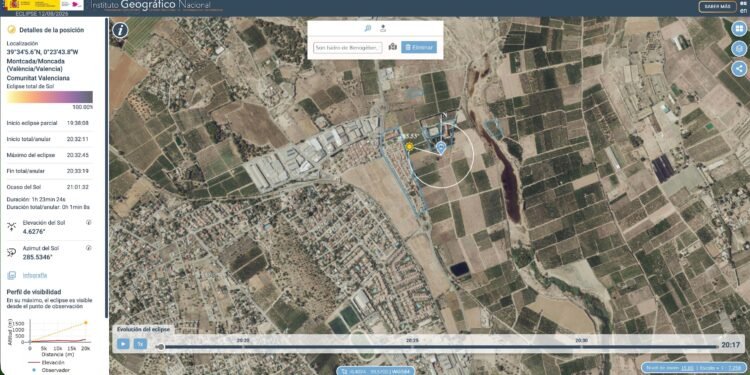
Task: Click the place search input field
Action: (348, 47)
